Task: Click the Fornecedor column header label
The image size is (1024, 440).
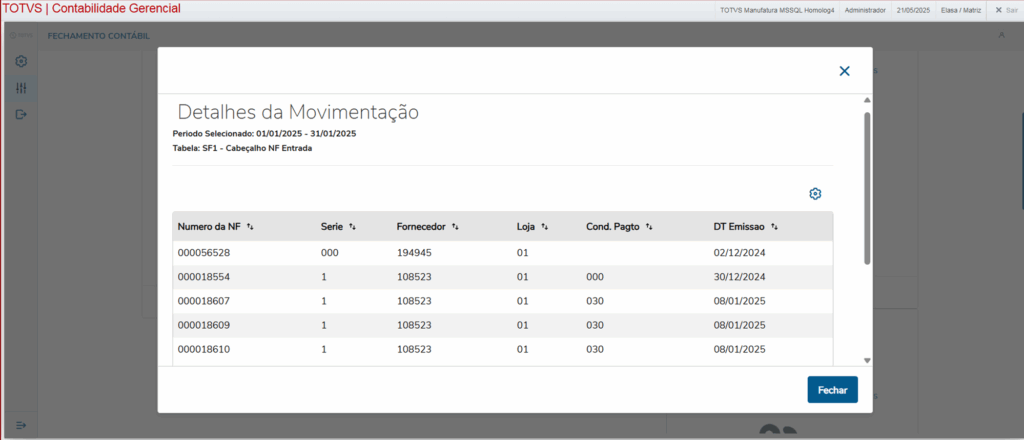Action: pyautogui.click(x=421, y=227)
